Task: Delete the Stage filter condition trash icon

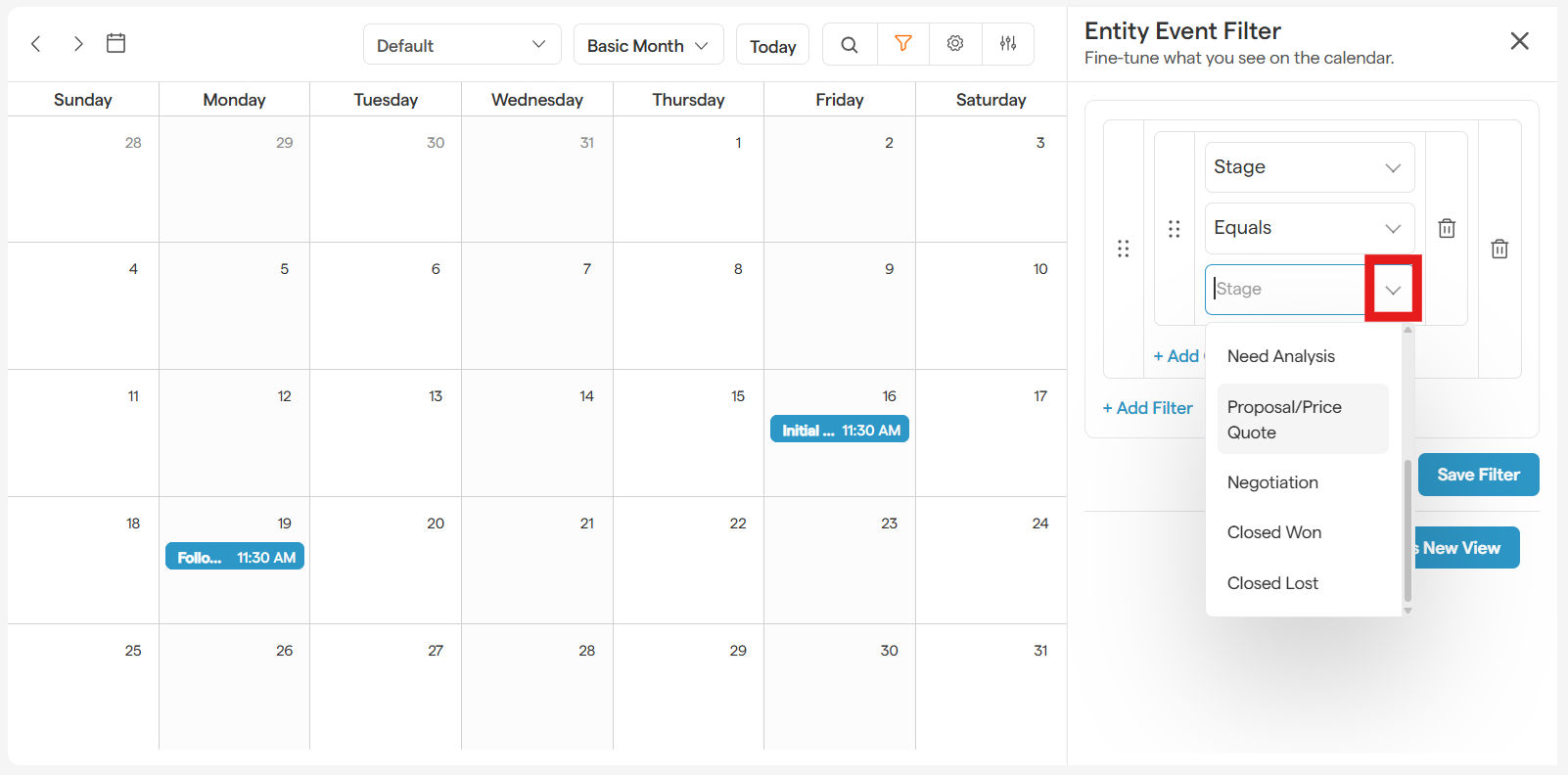Action: click(1447, 228)
